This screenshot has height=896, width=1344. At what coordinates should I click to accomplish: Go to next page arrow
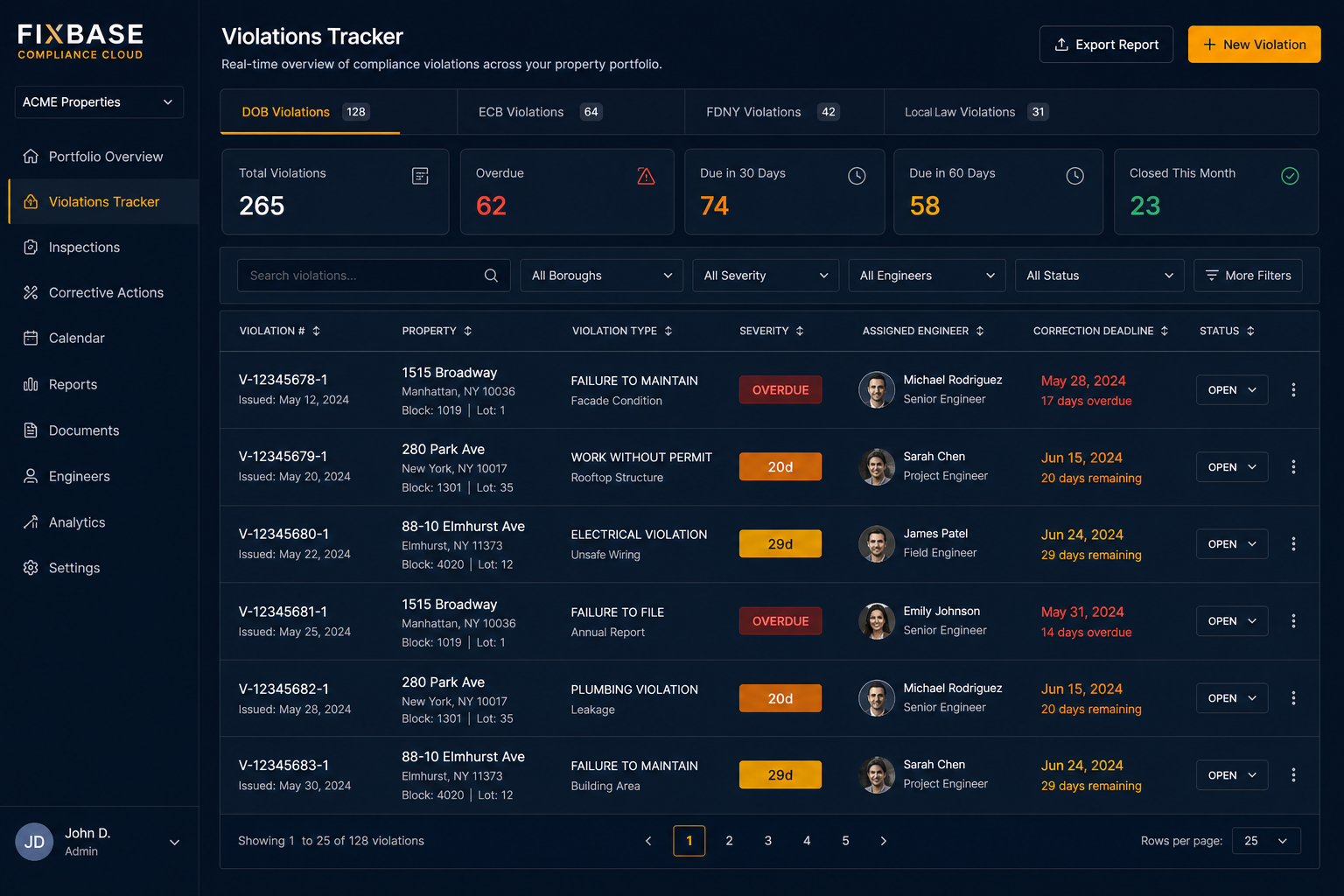(884, 841)
